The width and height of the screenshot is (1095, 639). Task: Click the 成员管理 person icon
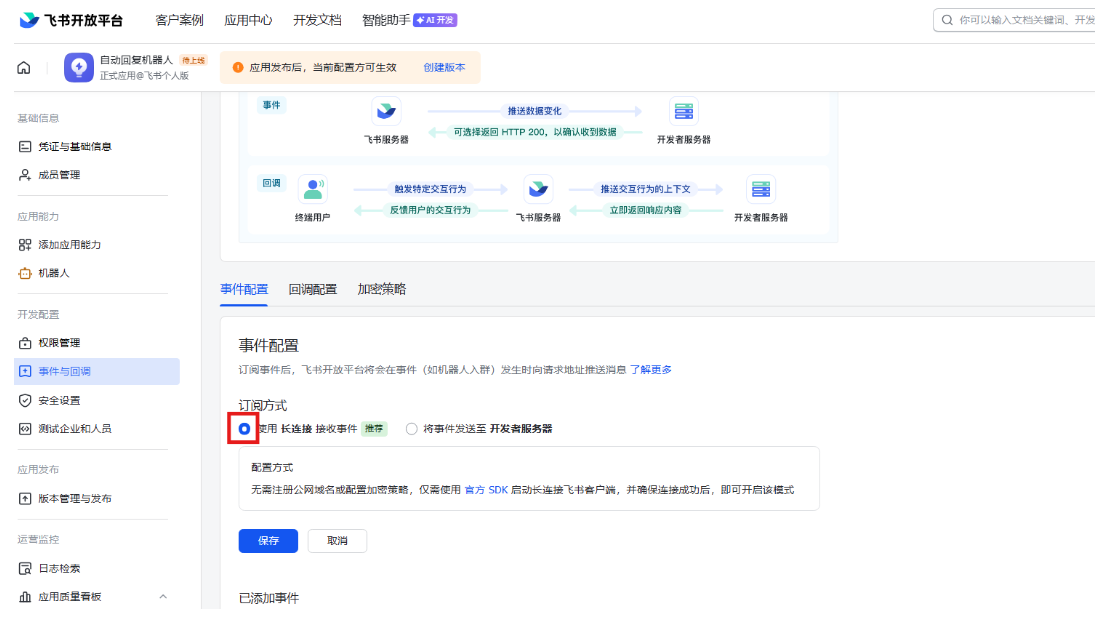point(25,175)
